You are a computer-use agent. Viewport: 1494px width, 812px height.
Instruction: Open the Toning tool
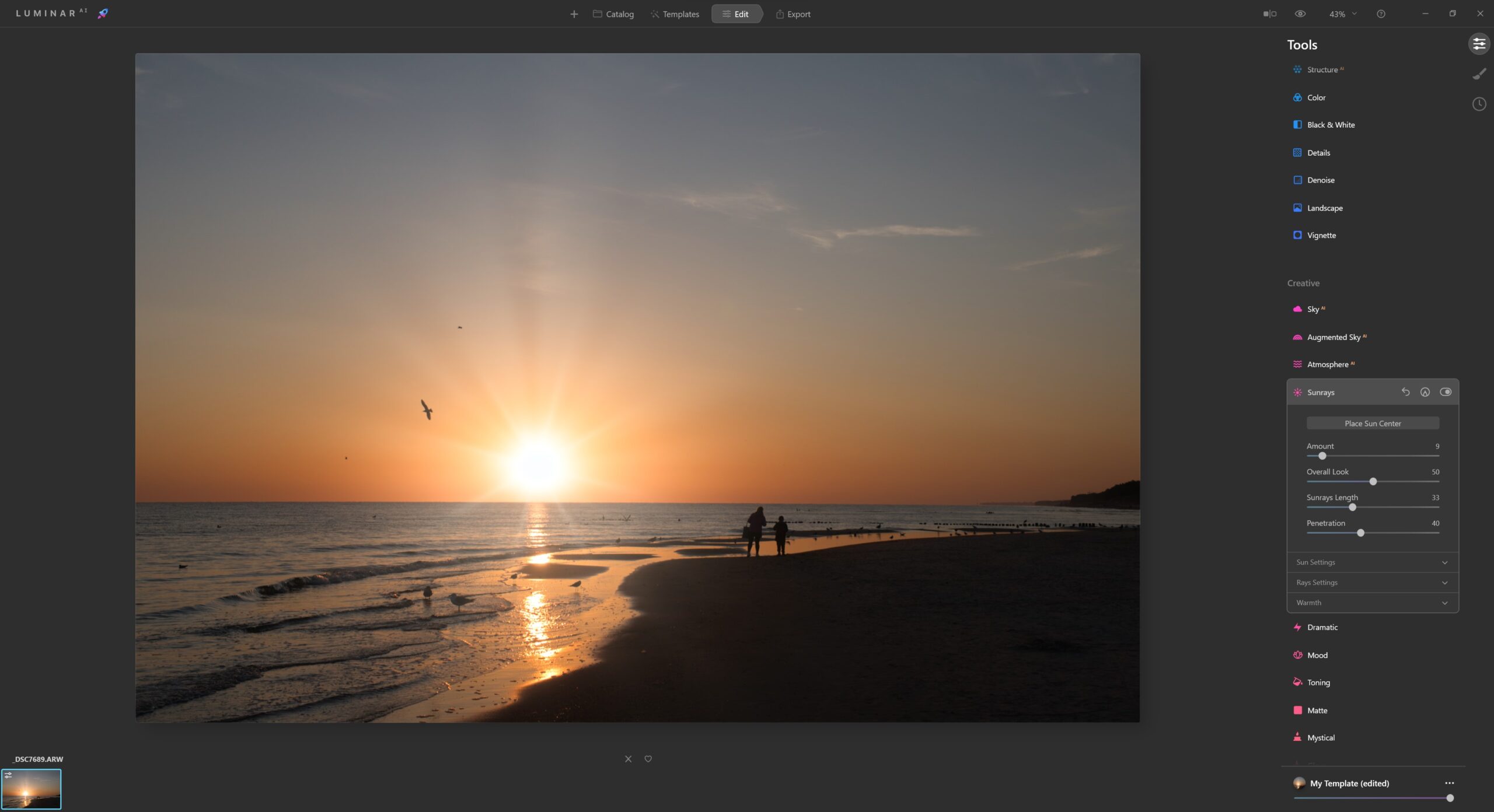click(x=1312, y=682)
